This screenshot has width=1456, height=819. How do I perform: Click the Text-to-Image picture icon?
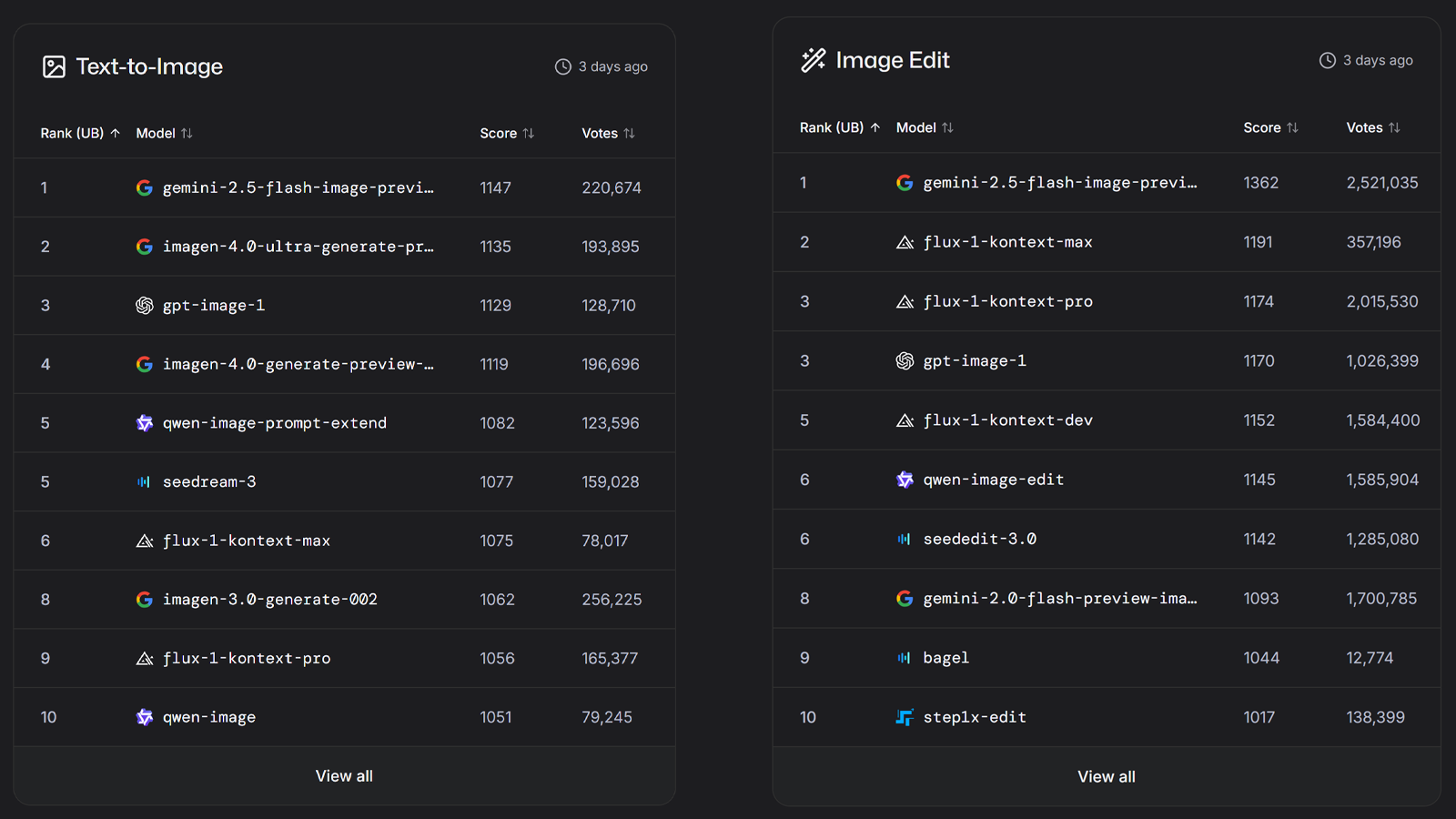(x=54, y=66)
